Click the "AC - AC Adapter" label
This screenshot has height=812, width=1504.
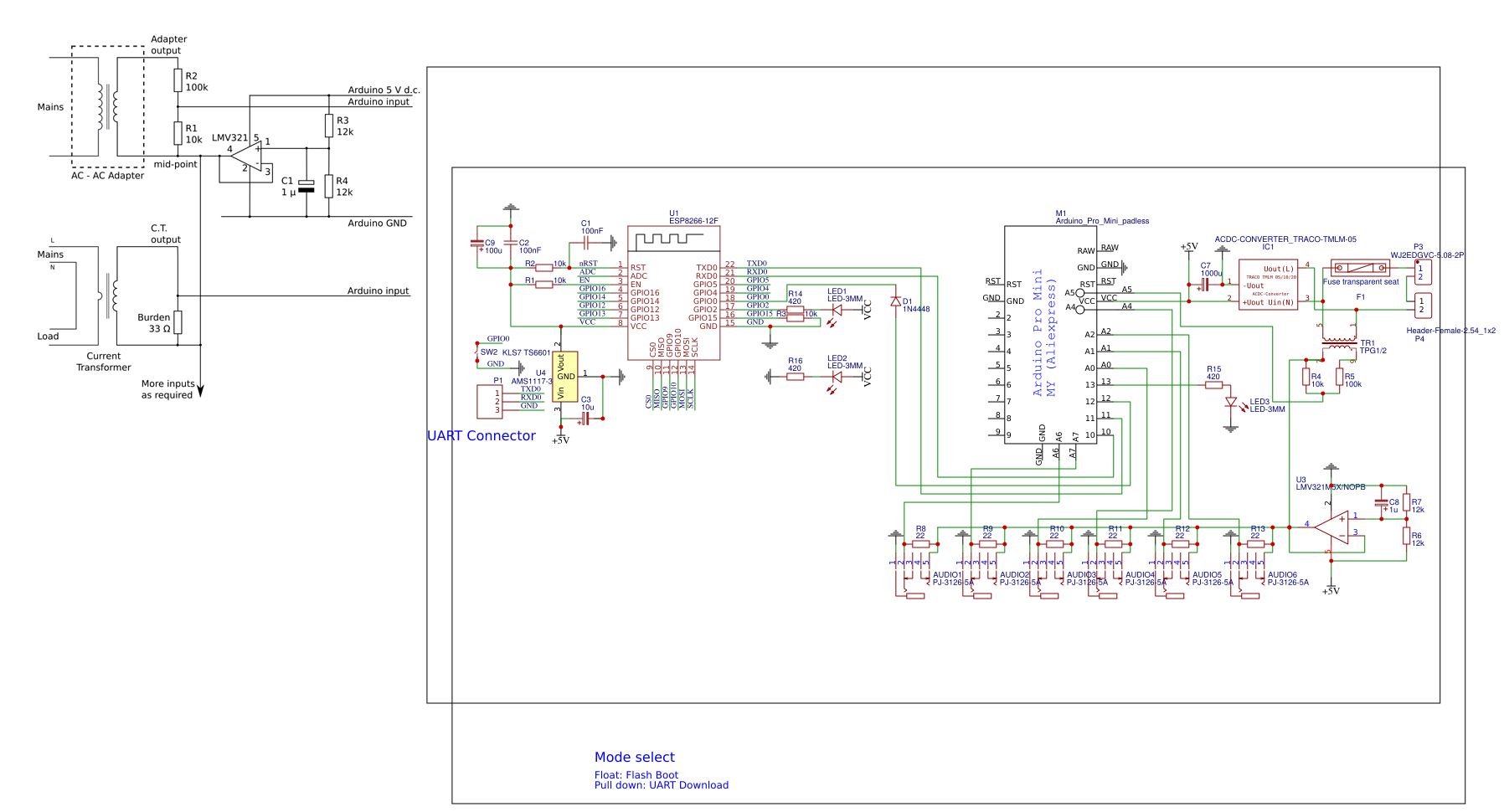point(107,176)
